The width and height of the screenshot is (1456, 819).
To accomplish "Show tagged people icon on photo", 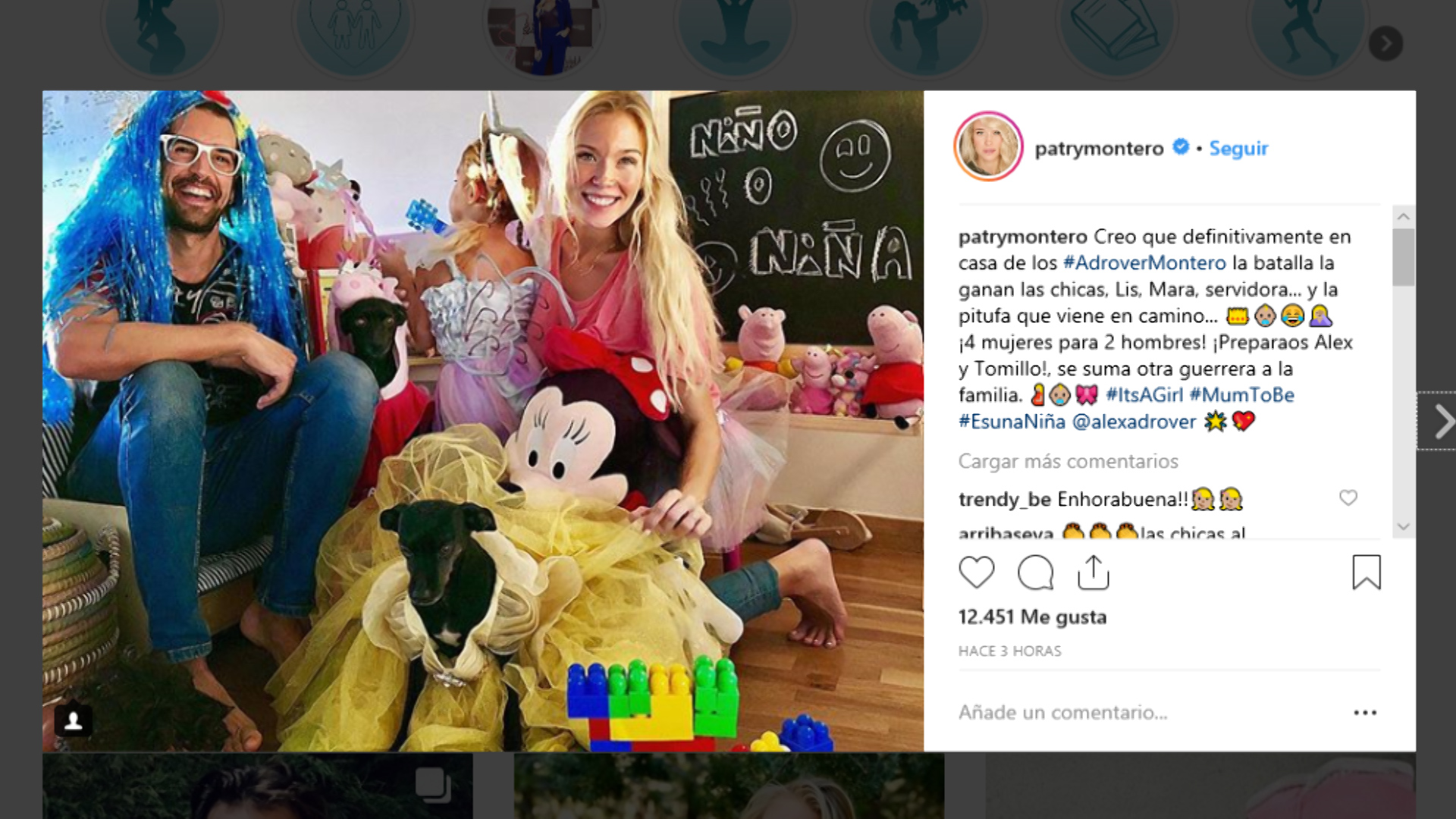I will coord(74,720).
